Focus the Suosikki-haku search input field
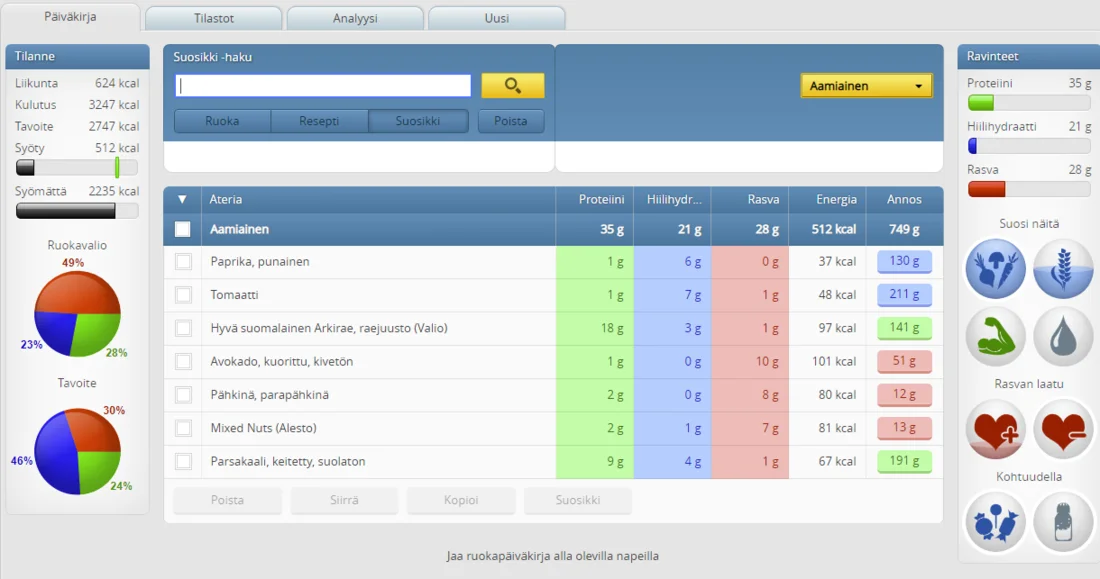The image size is (1100, 579). point(323,86)
